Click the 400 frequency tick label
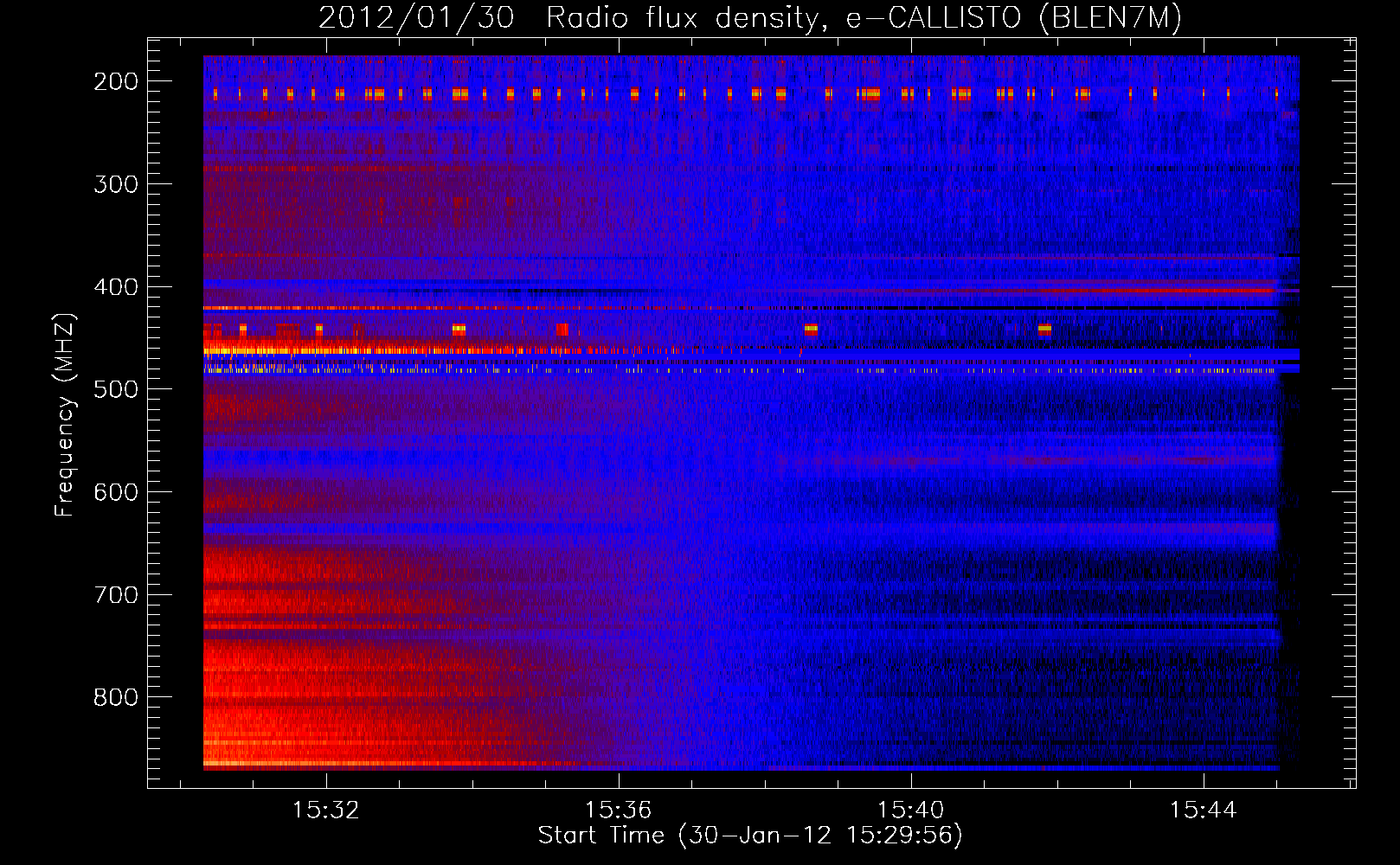The width and height of the screenshot is (1400, 865). 115,287
